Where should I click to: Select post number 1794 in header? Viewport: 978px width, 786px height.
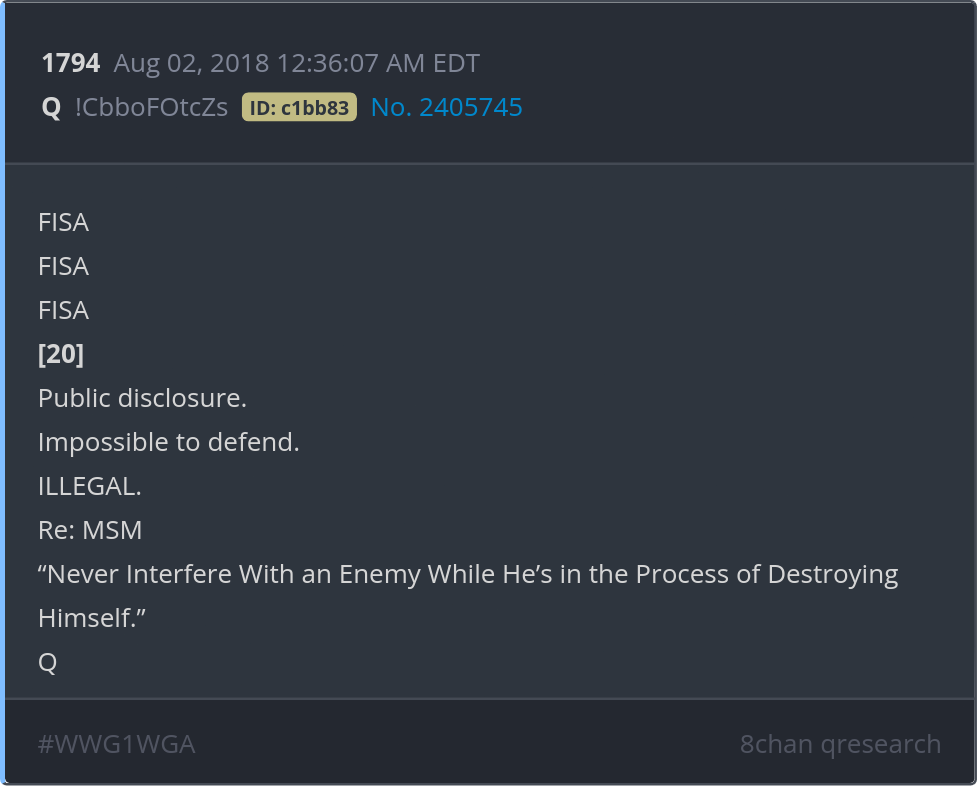(x=70, y=64)
